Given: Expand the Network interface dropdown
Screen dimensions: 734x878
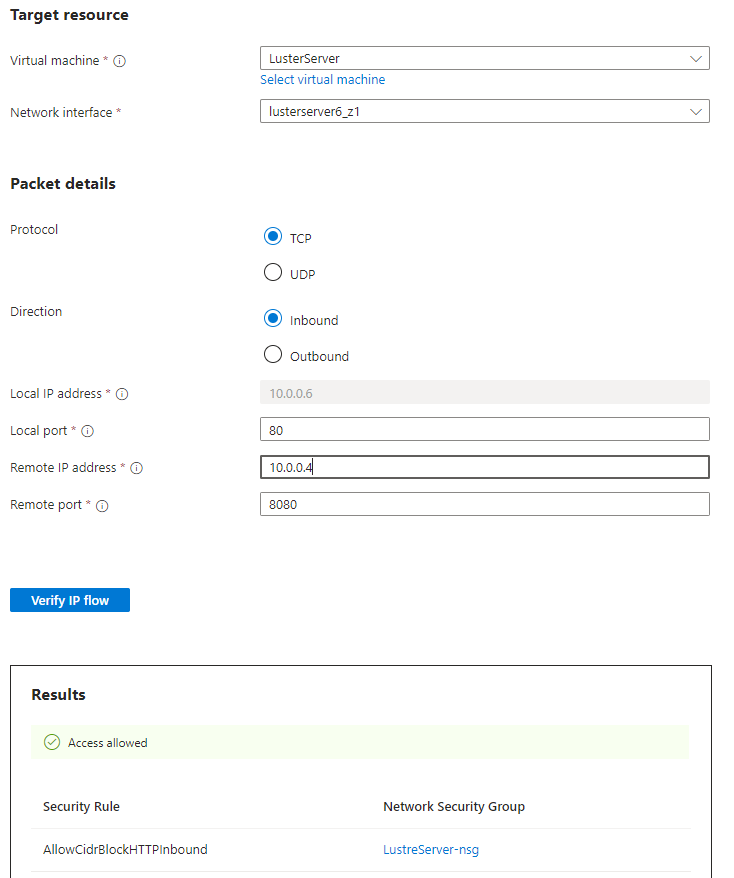Looking at the screenshot, I should tap(484, 112).
